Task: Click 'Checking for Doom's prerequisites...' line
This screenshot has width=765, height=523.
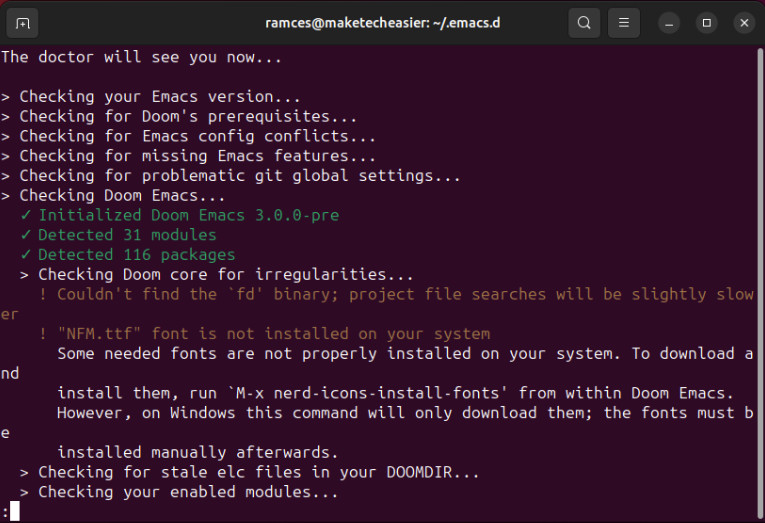Action: tap(179, 116)
